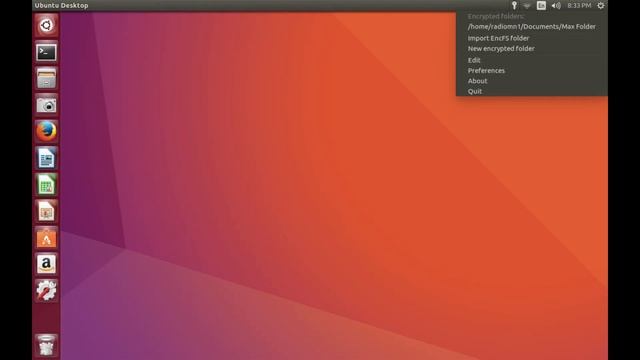
Task: Select the Max Folder encrypted path
Action: coord(531,27)
